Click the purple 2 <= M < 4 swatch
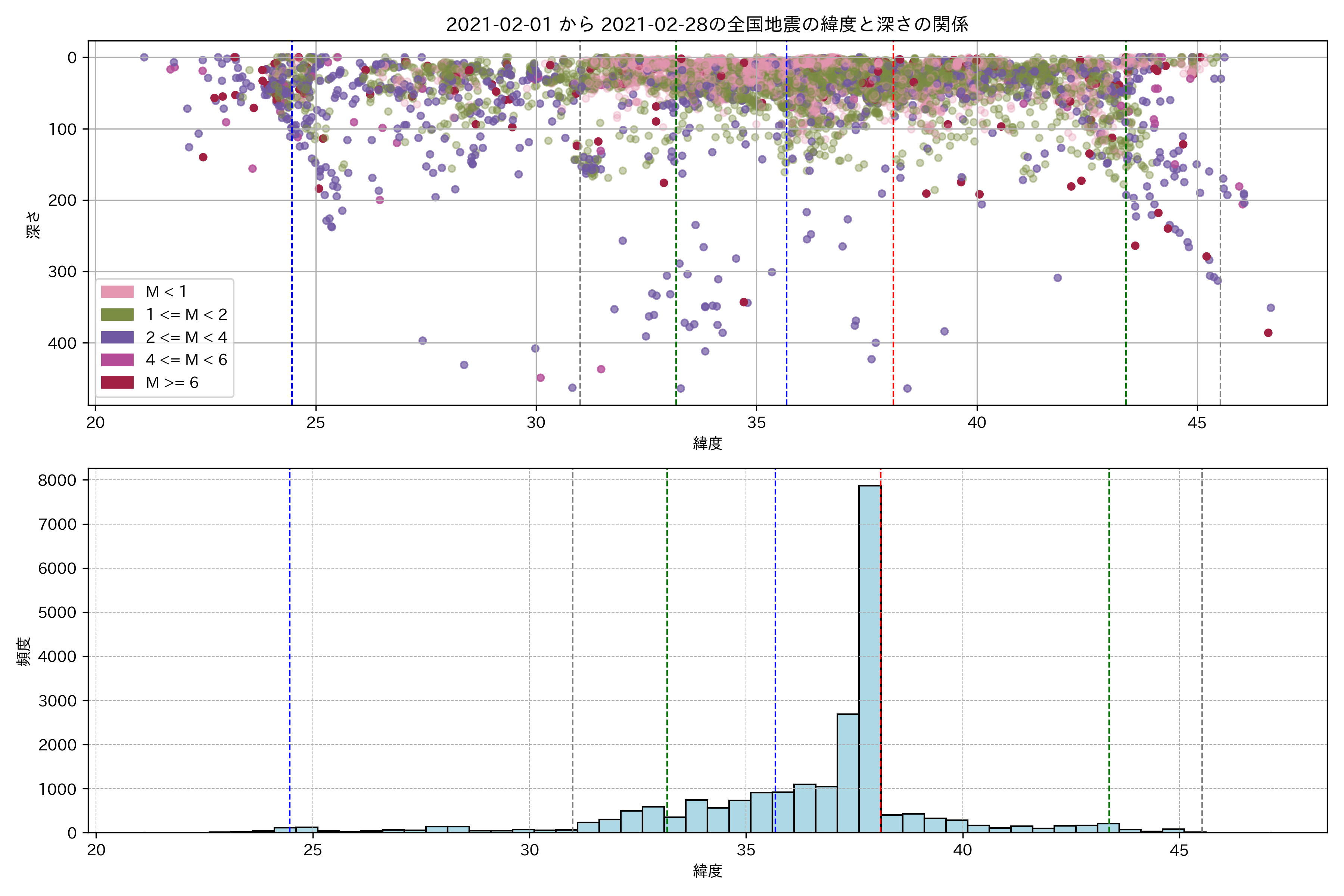 coord(117,337)
